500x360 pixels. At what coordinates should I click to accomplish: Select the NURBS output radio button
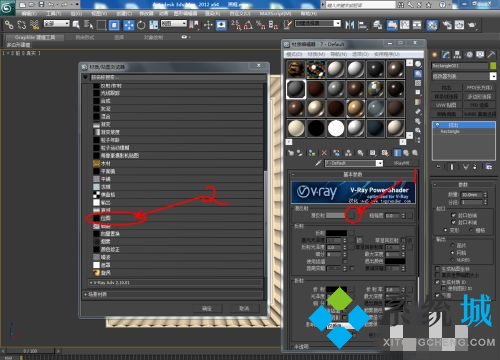[452, 260]
